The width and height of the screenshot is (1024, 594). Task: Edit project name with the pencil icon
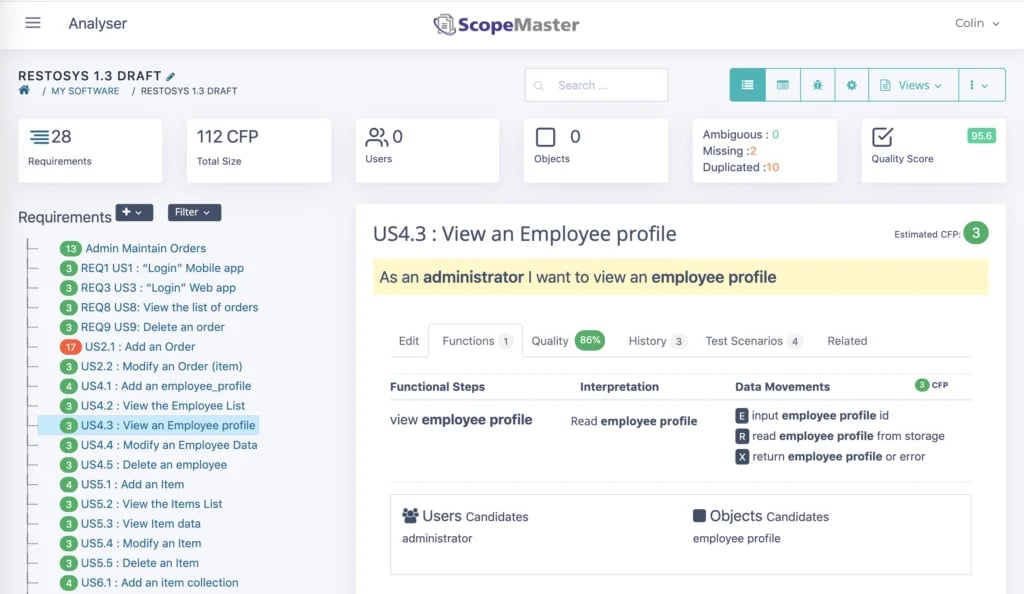tap(170, 76)
